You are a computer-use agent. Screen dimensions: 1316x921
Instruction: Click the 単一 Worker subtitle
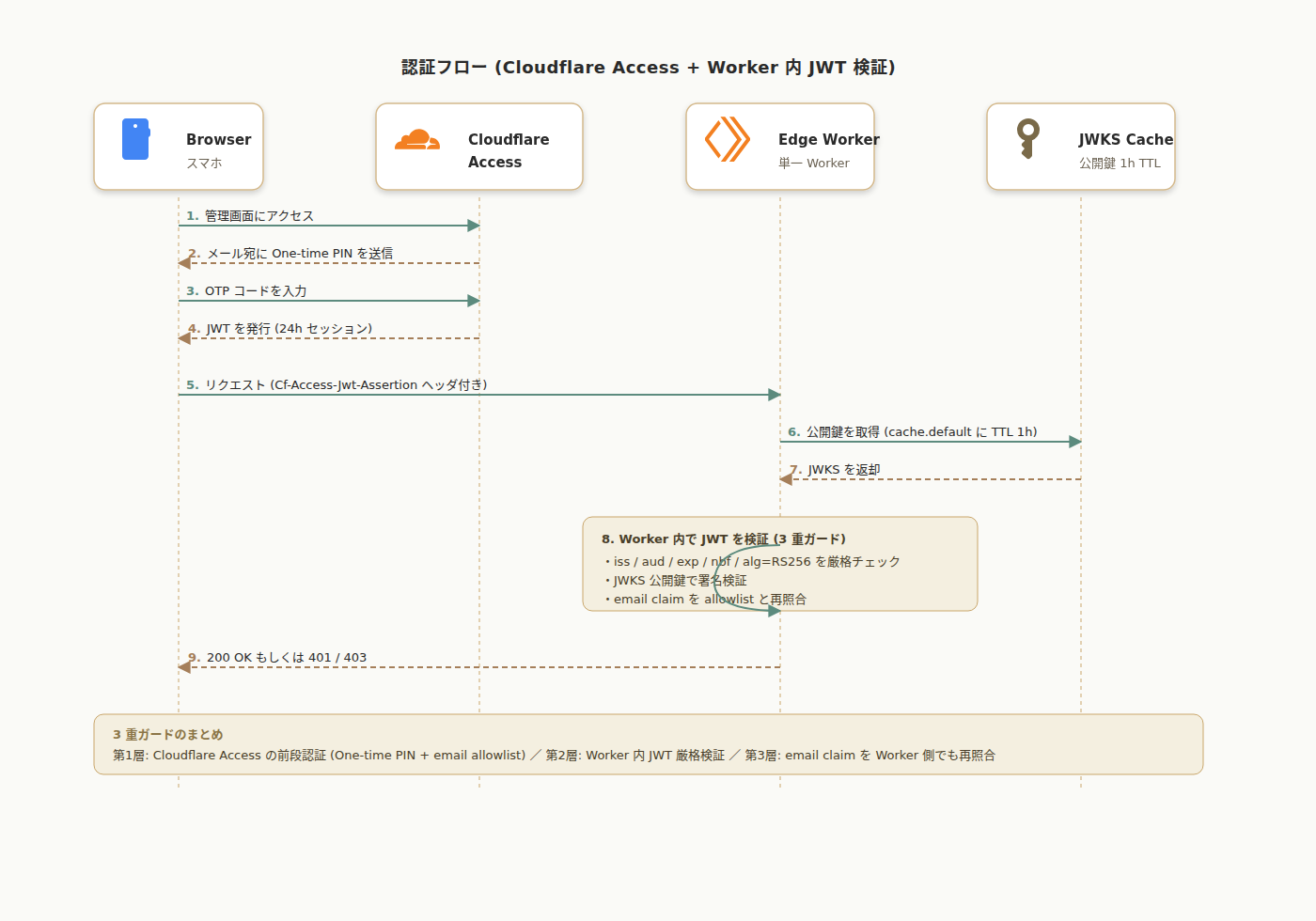(x=814, y=164)
